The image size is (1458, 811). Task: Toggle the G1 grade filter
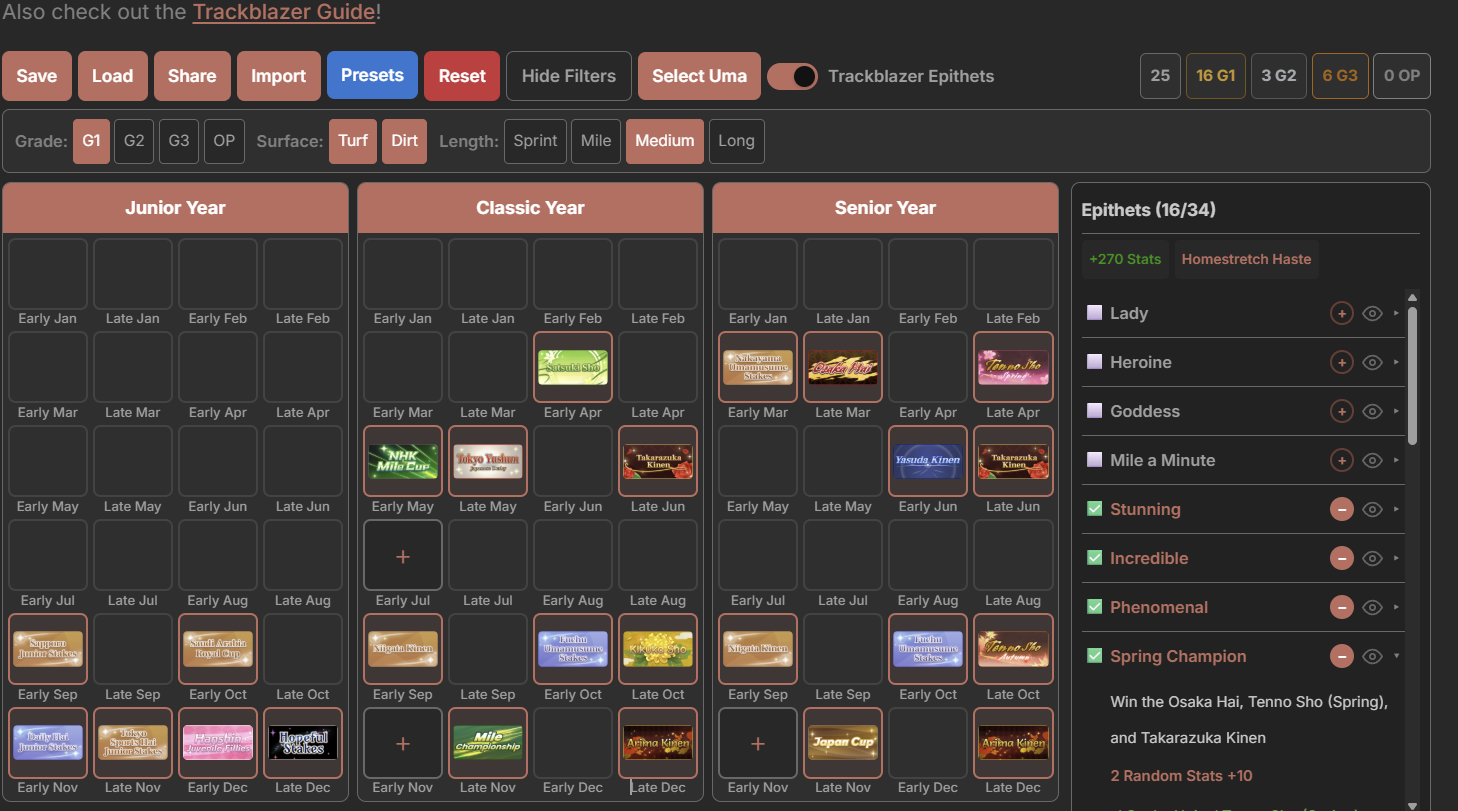coord(91,141)
